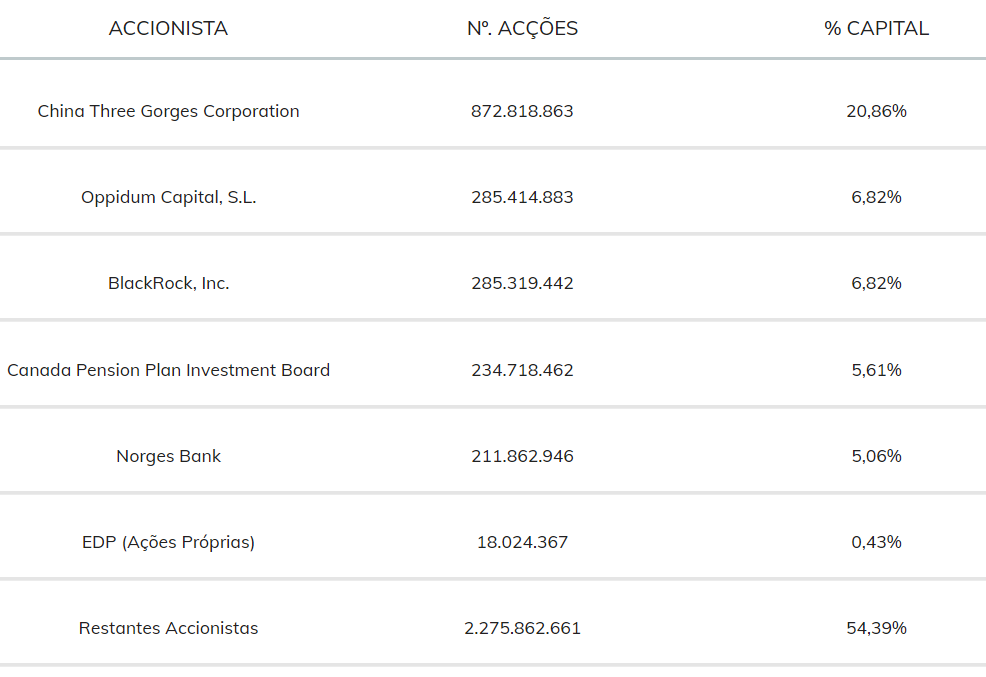Select the Oppidum Capital, S.L. name cell
Screen dimensions: 986x677
(x=168, y=197)
